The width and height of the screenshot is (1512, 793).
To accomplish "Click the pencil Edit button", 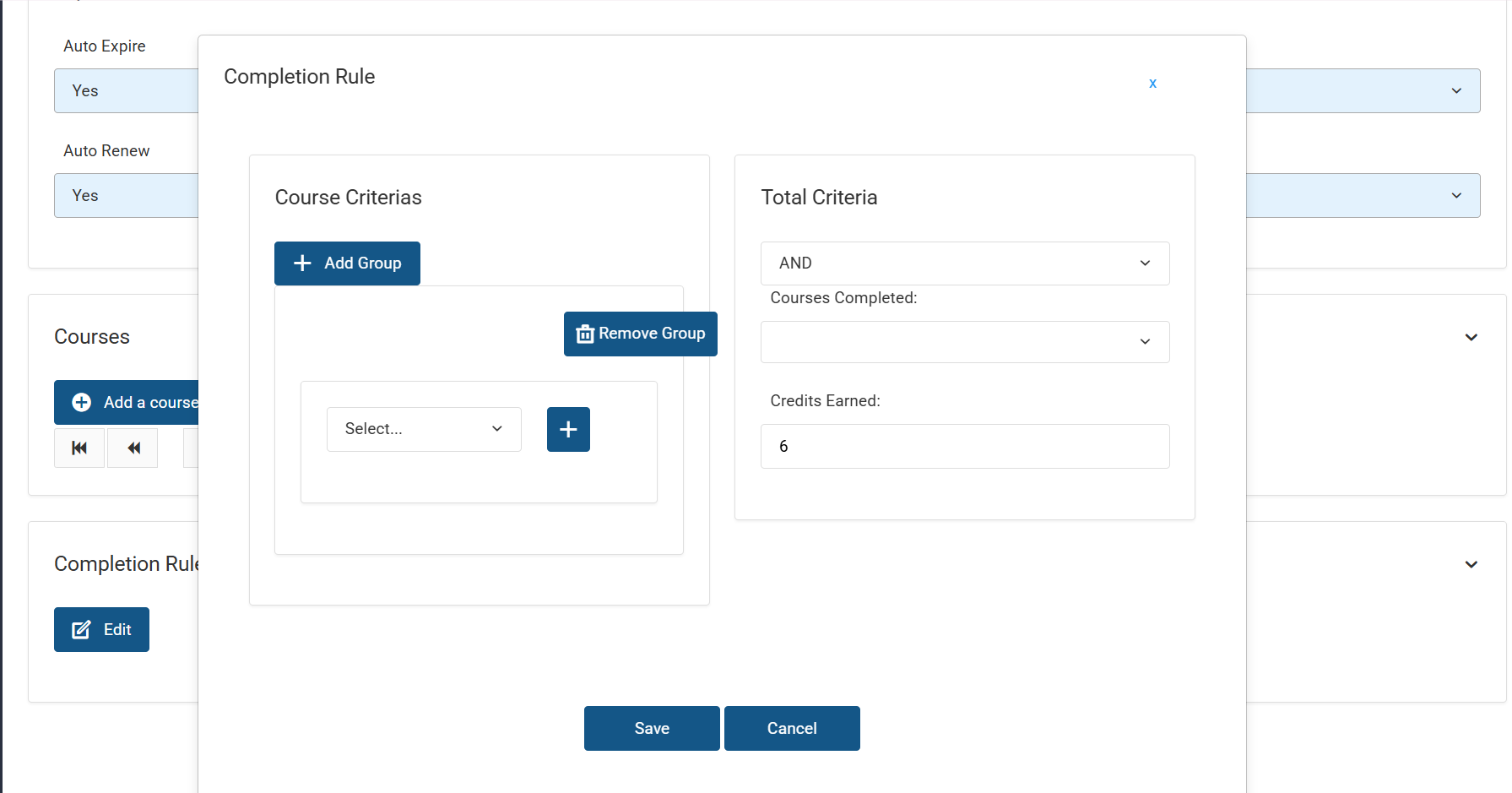I will click(x=101, y=629).
